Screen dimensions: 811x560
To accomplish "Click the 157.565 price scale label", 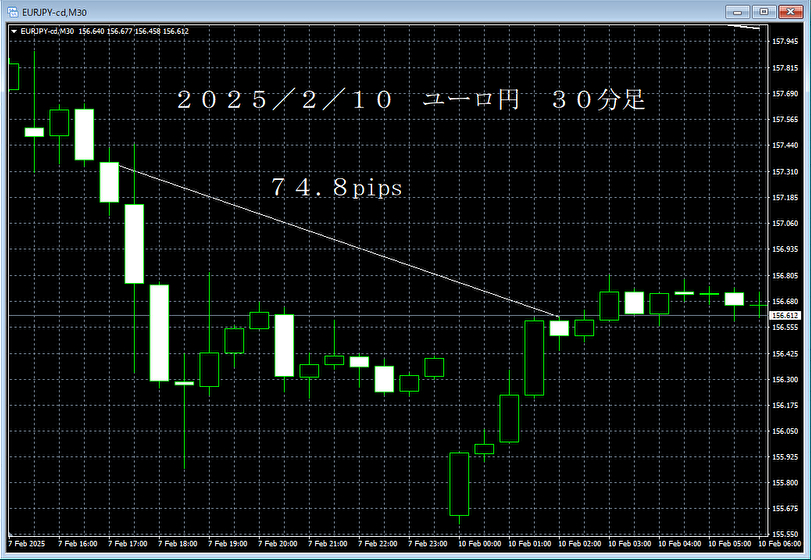I will 785,119.
